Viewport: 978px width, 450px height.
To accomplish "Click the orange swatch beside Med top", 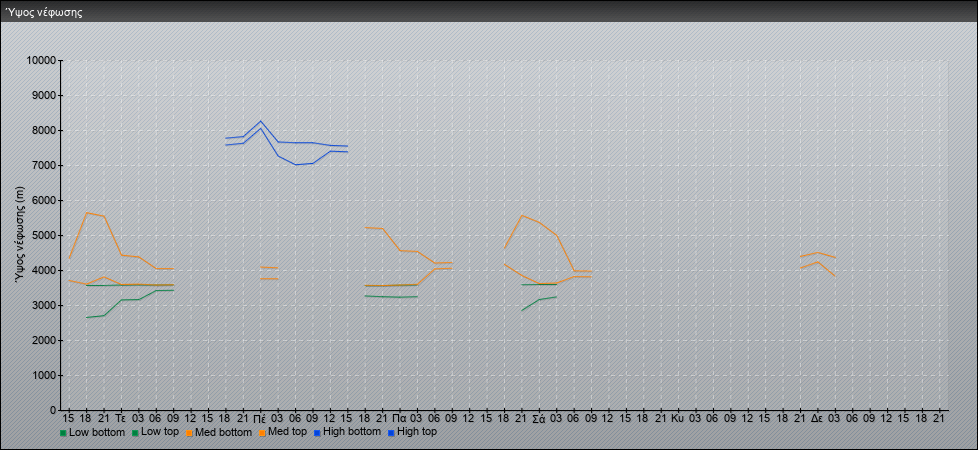I will [x=263, y=433].
